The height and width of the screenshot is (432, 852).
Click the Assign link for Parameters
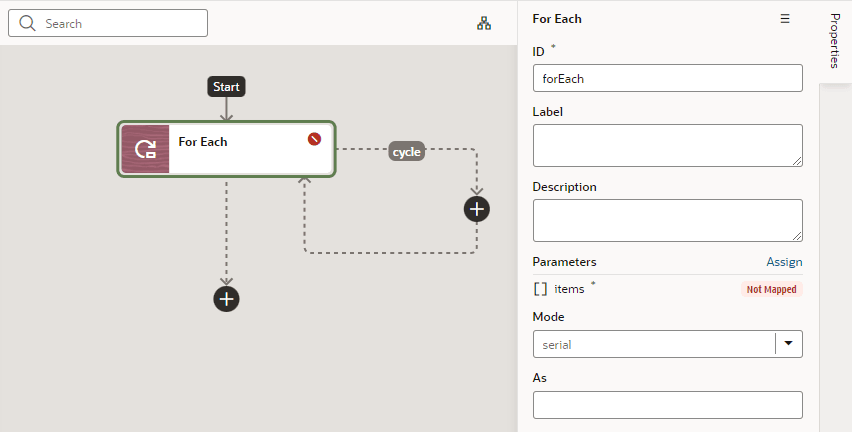(x=784, y=262)
